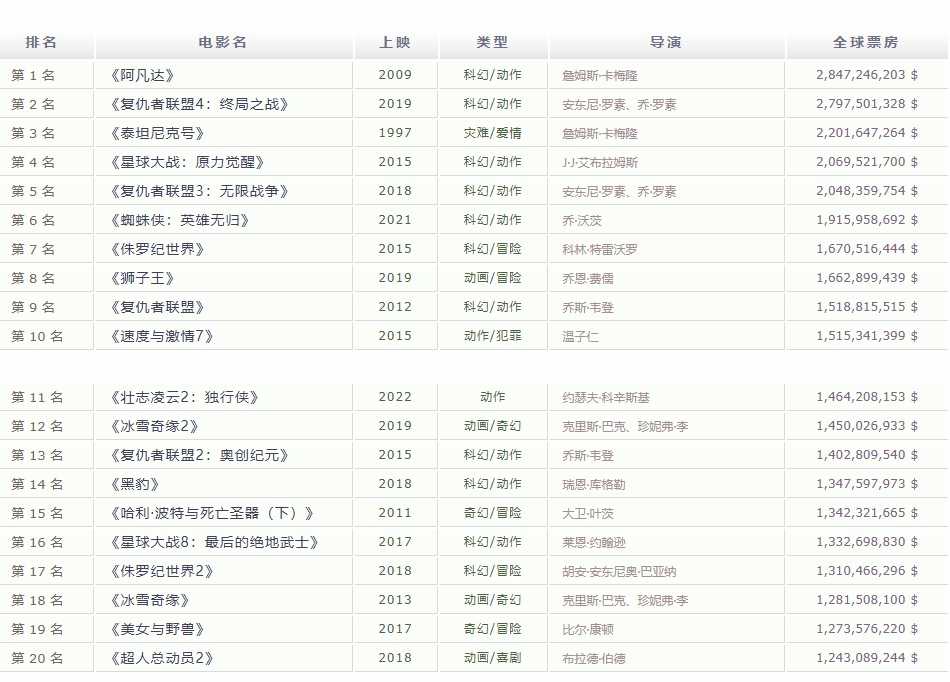Screen dimensions: 950x682
Task: Click director name 瑞恩·库格勒
Action: tap(594, 485)
